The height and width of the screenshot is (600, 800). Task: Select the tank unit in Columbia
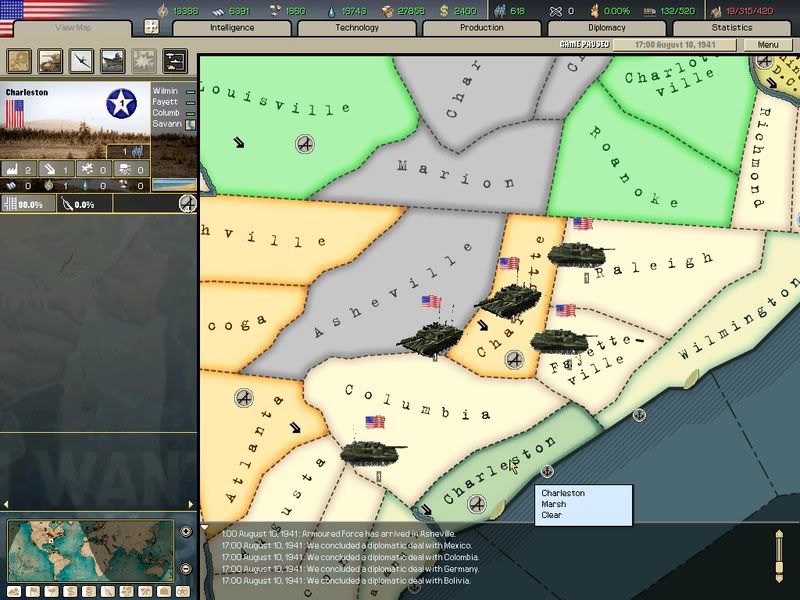pos(371,453)
